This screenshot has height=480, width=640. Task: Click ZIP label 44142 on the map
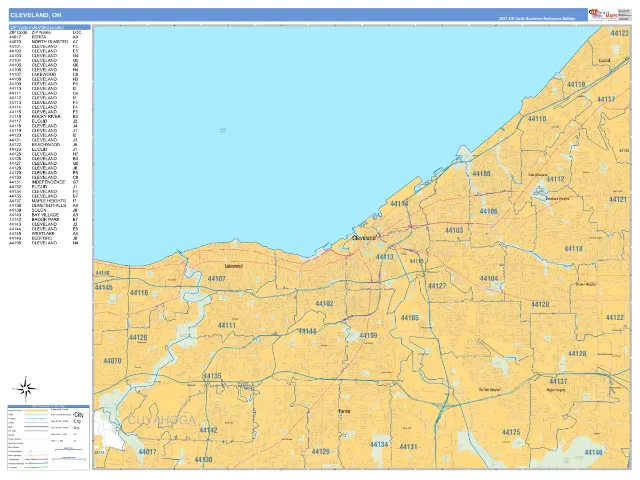(x=209, y=430)
